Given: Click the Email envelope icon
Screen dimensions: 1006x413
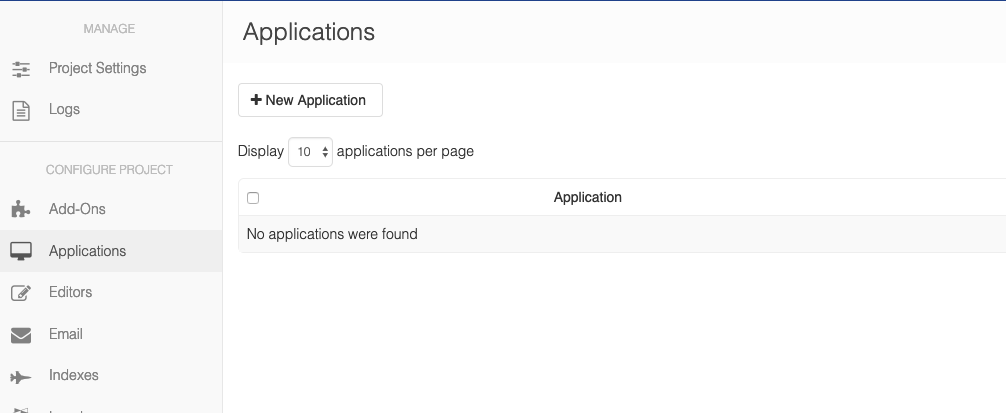Looking at the screenshot, I should coord(21,335).
